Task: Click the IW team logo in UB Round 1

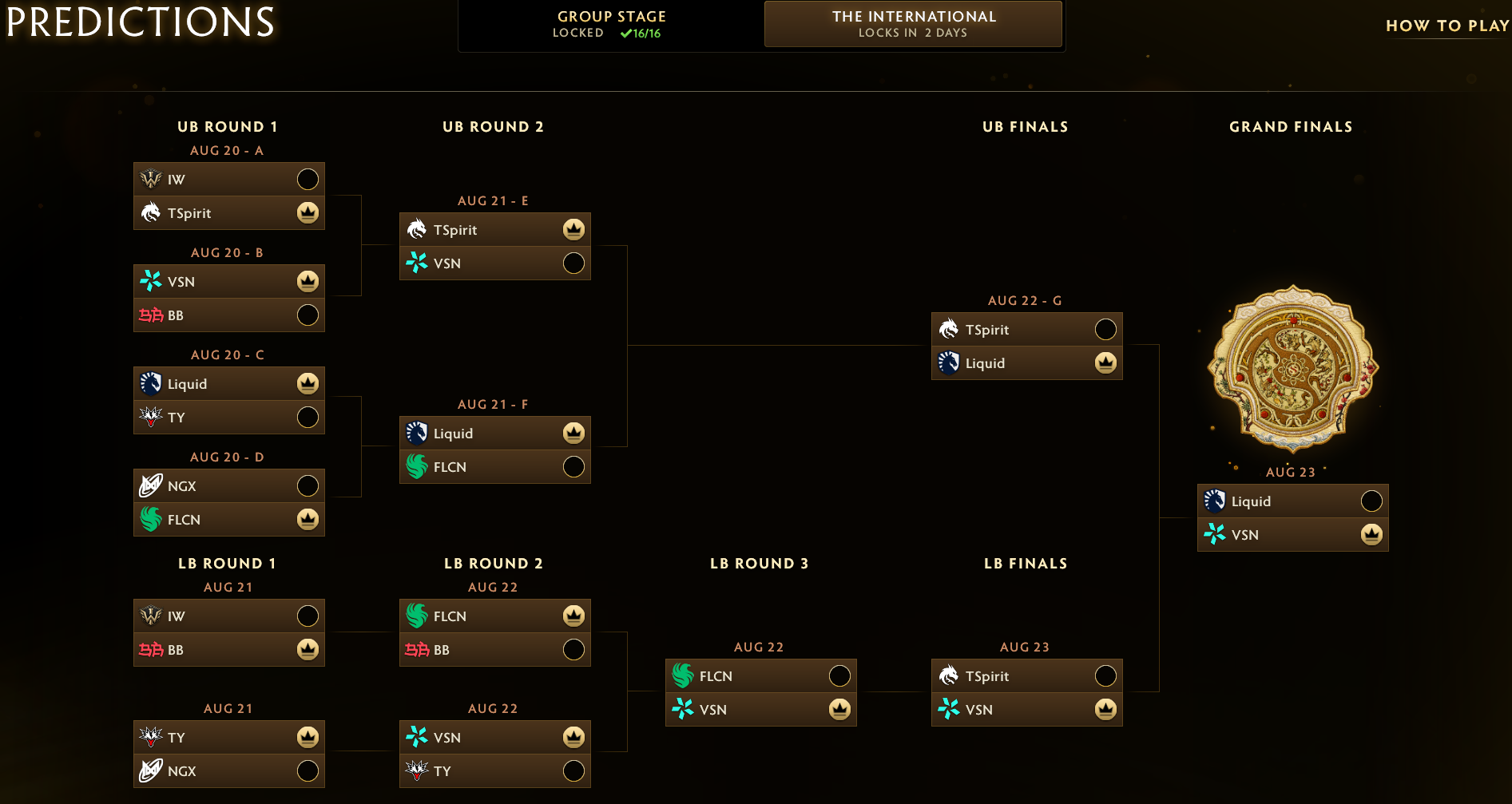Action: (151, 179)
